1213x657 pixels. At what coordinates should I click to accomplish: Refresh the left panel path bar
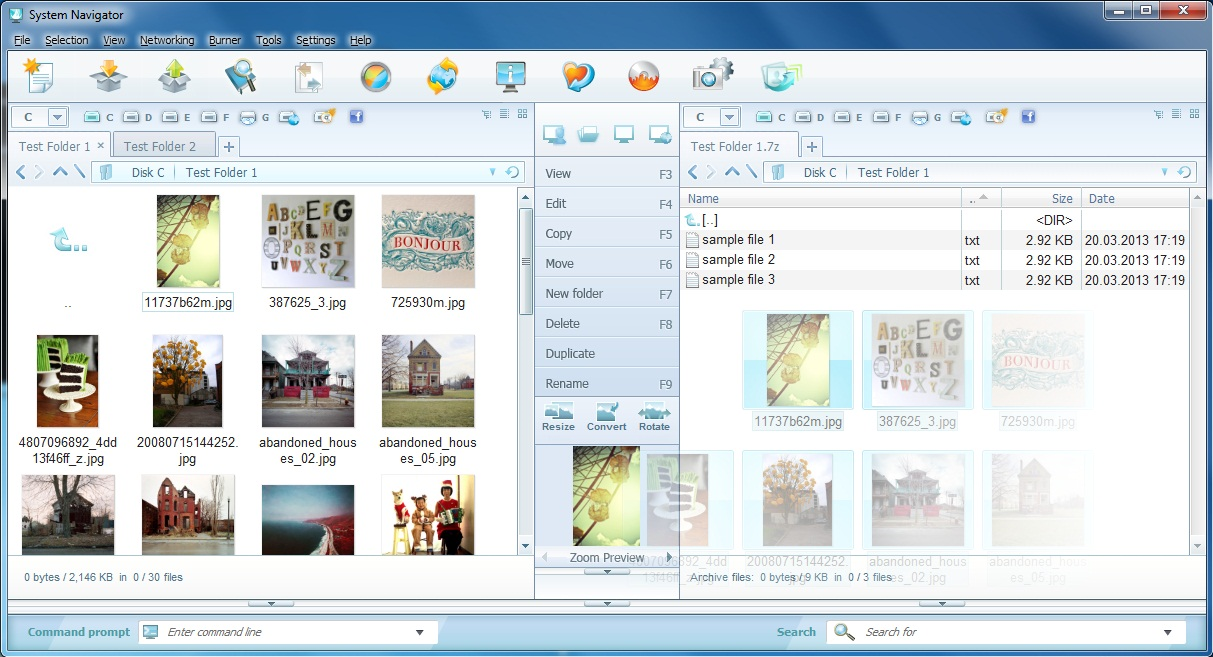coord(512,172)
